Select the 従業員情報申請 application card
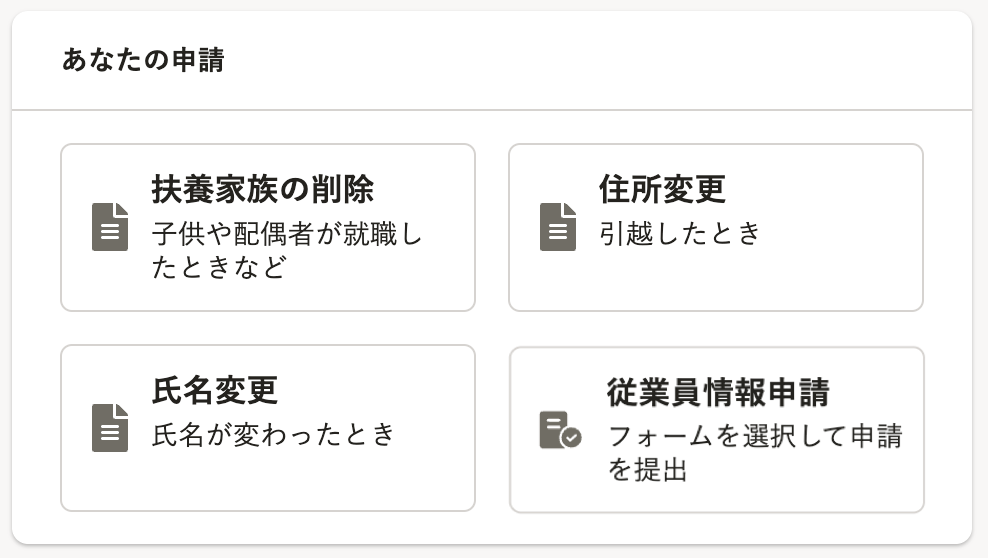The width and height of the screenshot is (988, 558). coord(717,430)
